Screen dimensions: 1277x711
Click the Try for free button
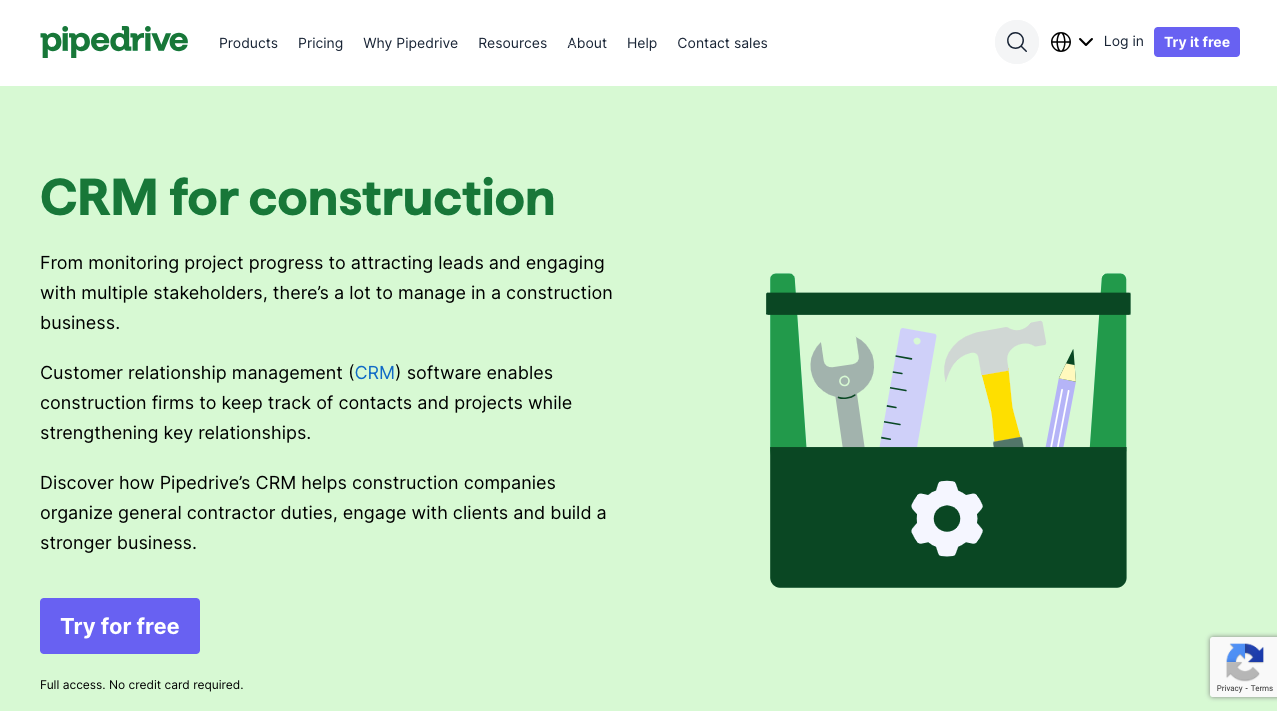[120, 626]
